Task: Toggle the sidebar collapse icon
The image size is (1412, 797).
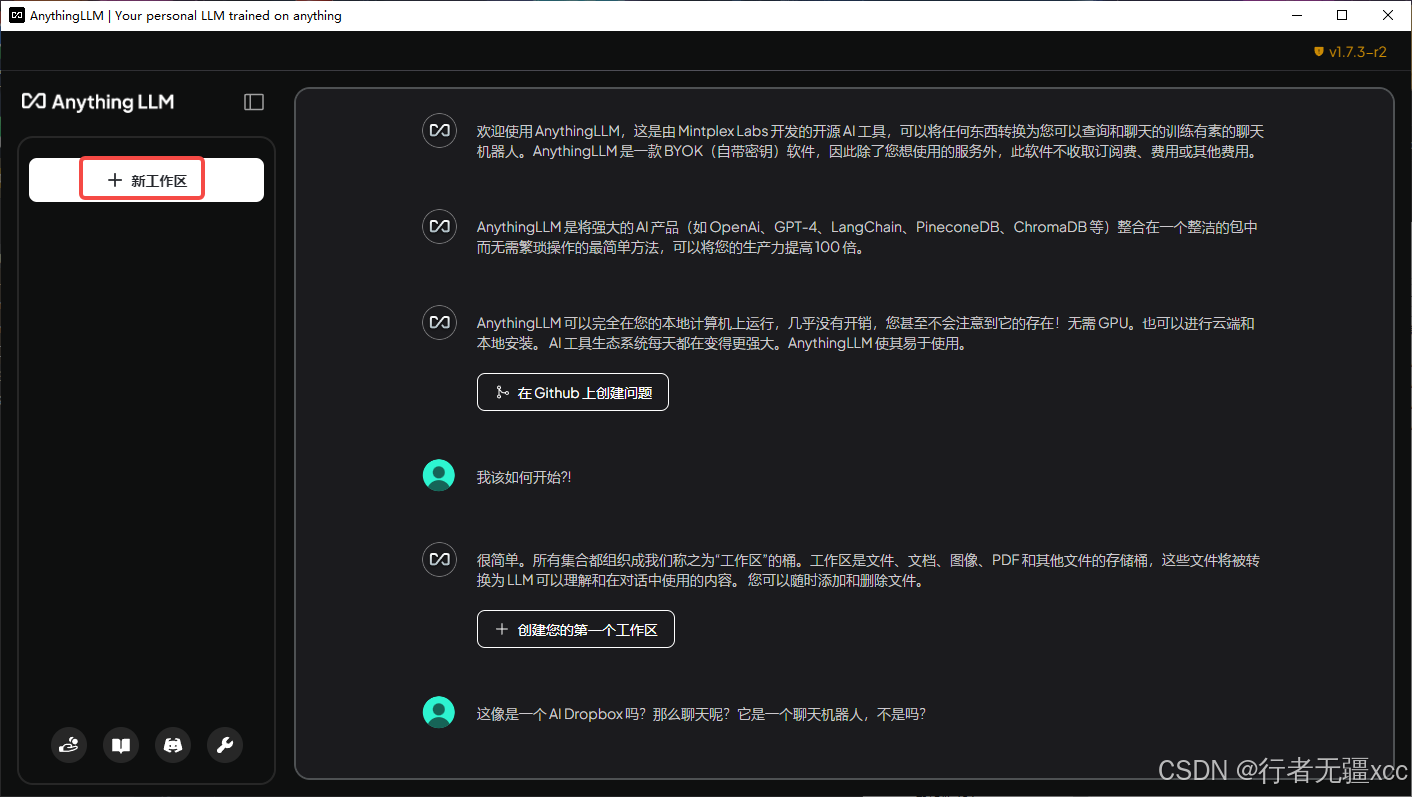Action: 254,102
